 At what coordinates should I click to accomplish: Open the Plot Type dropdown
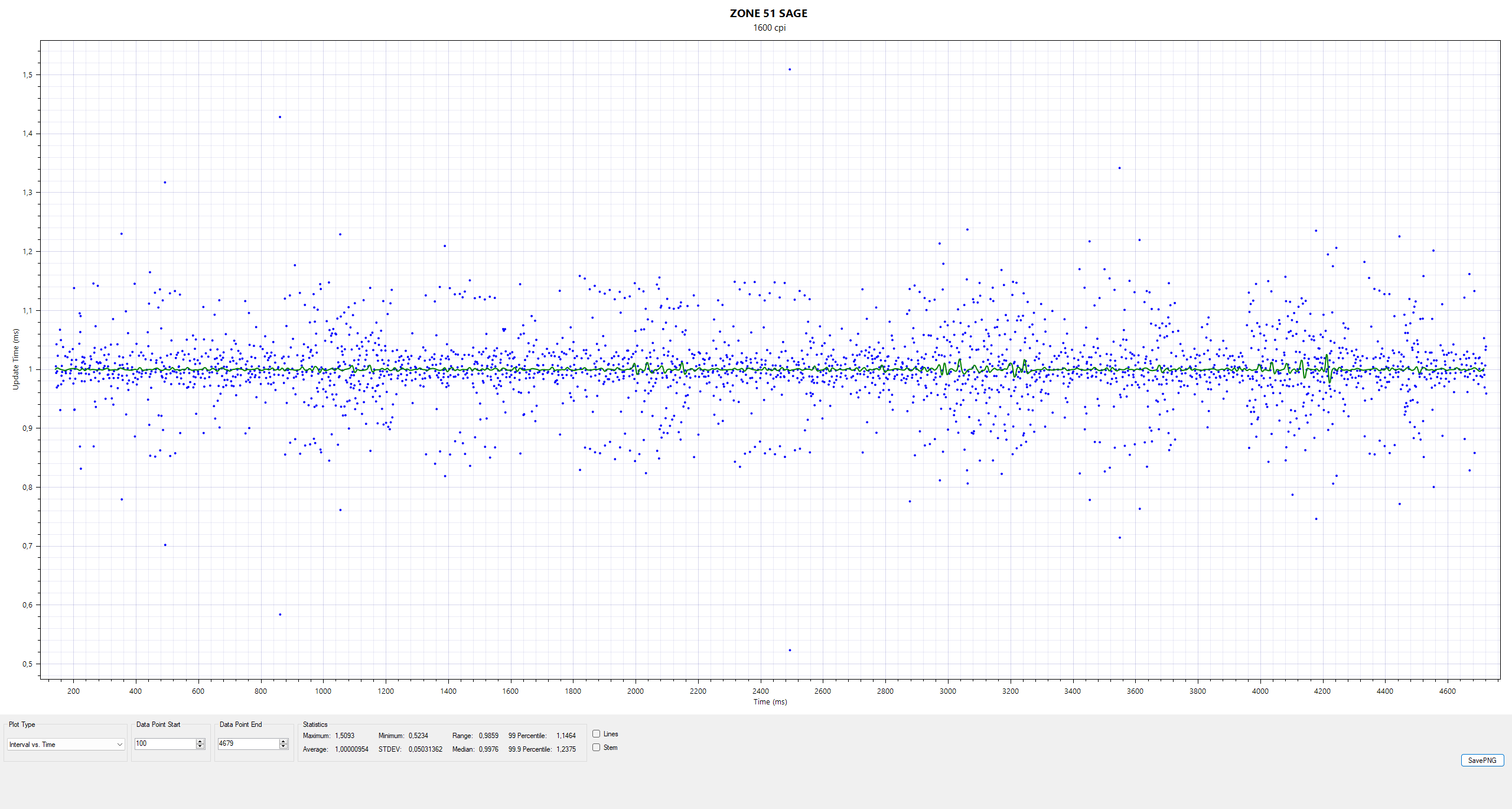click(x=66, y=745)
